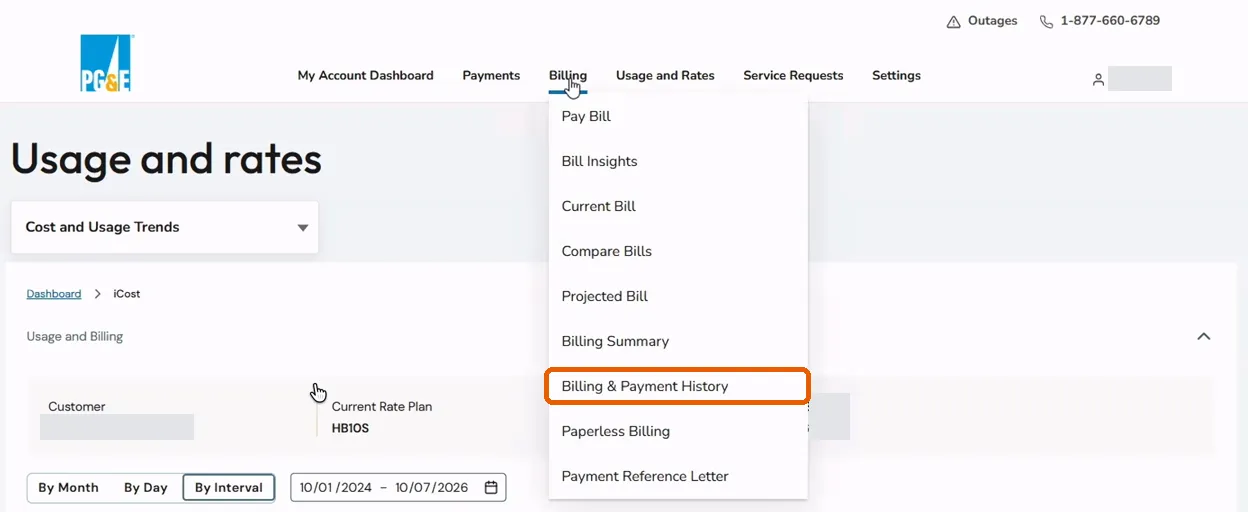Choose Compare Bills from Billing menu
1248x512 pixels.
678,251
